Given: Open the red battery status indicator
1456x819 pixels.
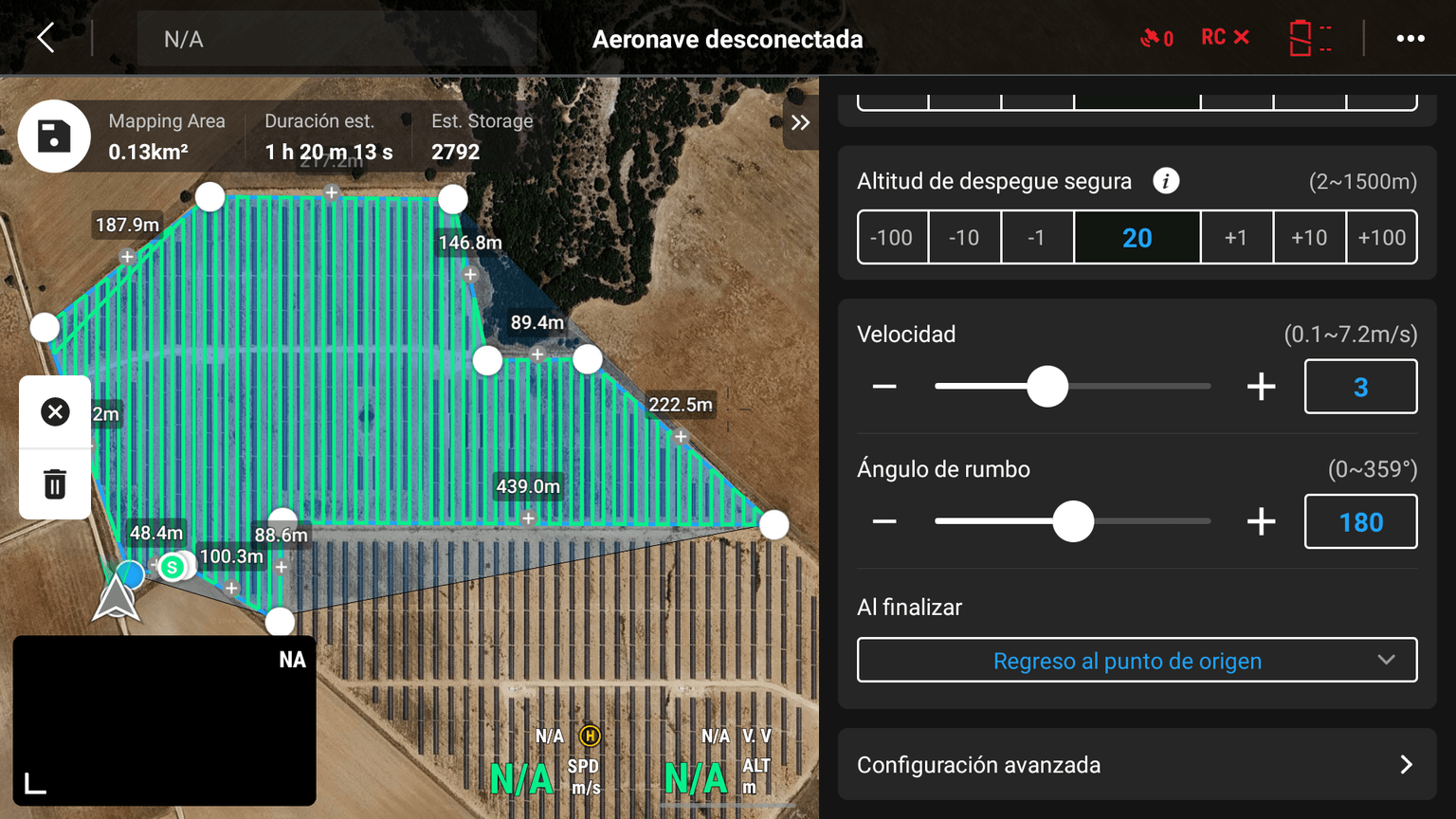Looking at the screenshot, I should 1310,38.
